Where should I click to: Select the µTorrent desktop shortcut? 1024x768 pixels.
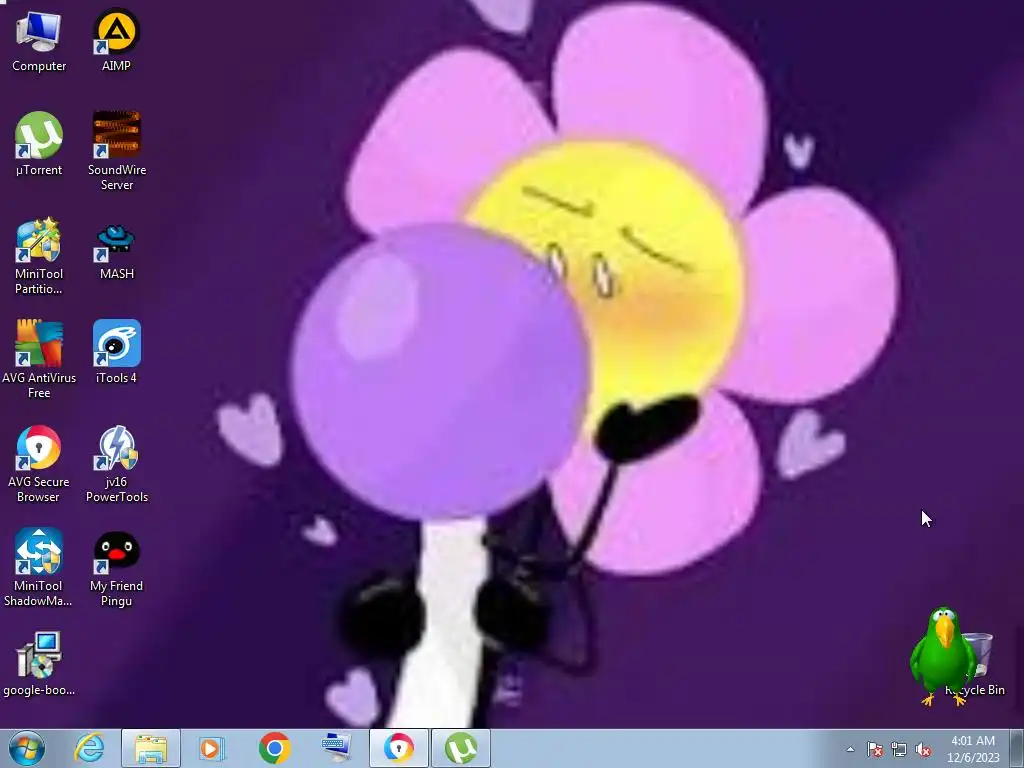[x=39, y=144]
